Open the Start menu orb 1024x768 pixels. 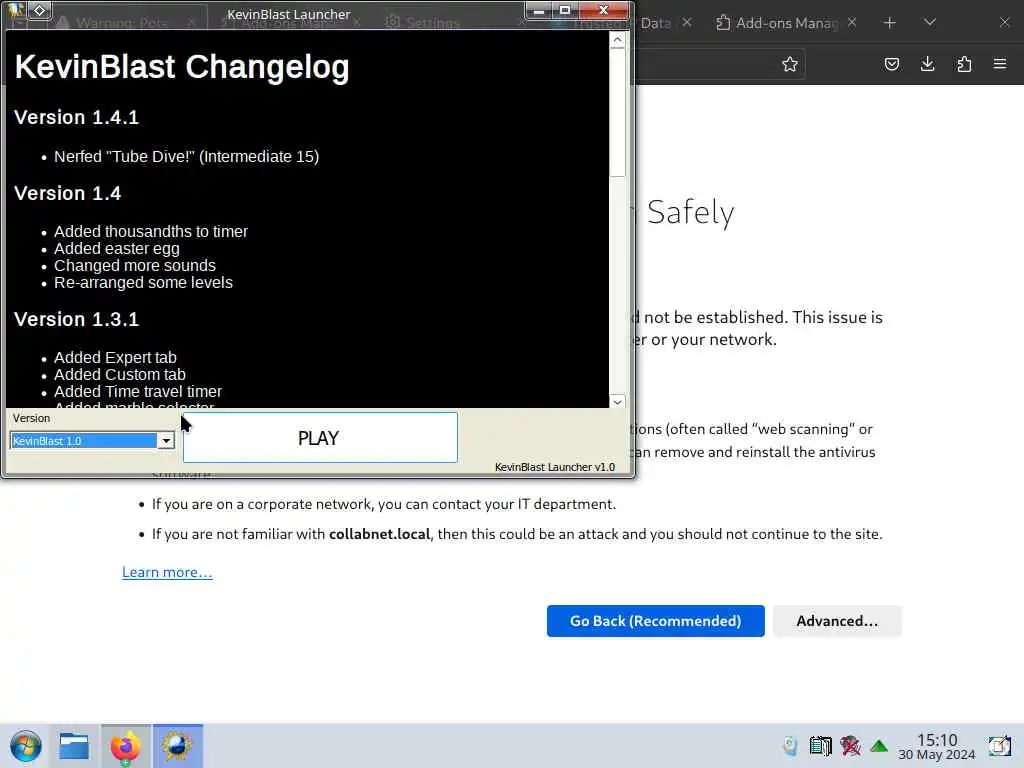[25, 746]
